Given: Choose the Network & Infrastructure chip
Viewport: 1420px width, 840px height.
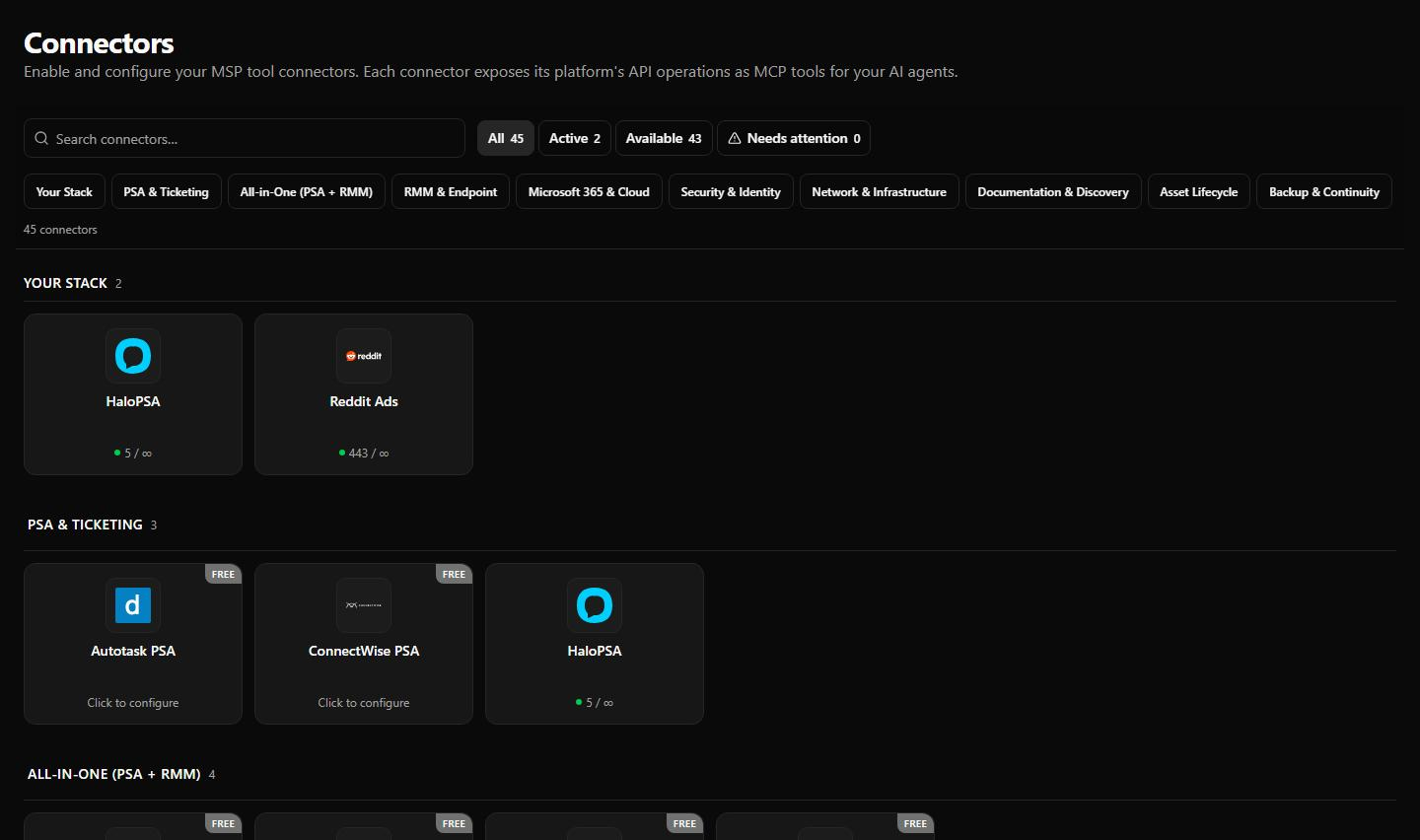Looking at the screenshot, I should pos(880,192).
